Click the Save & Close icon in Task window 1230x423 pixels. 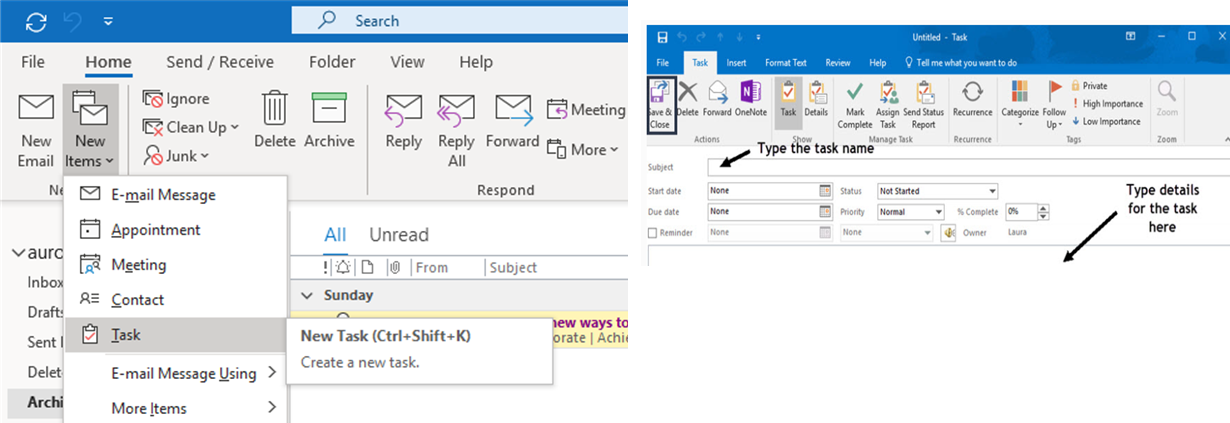coord(660,94)
